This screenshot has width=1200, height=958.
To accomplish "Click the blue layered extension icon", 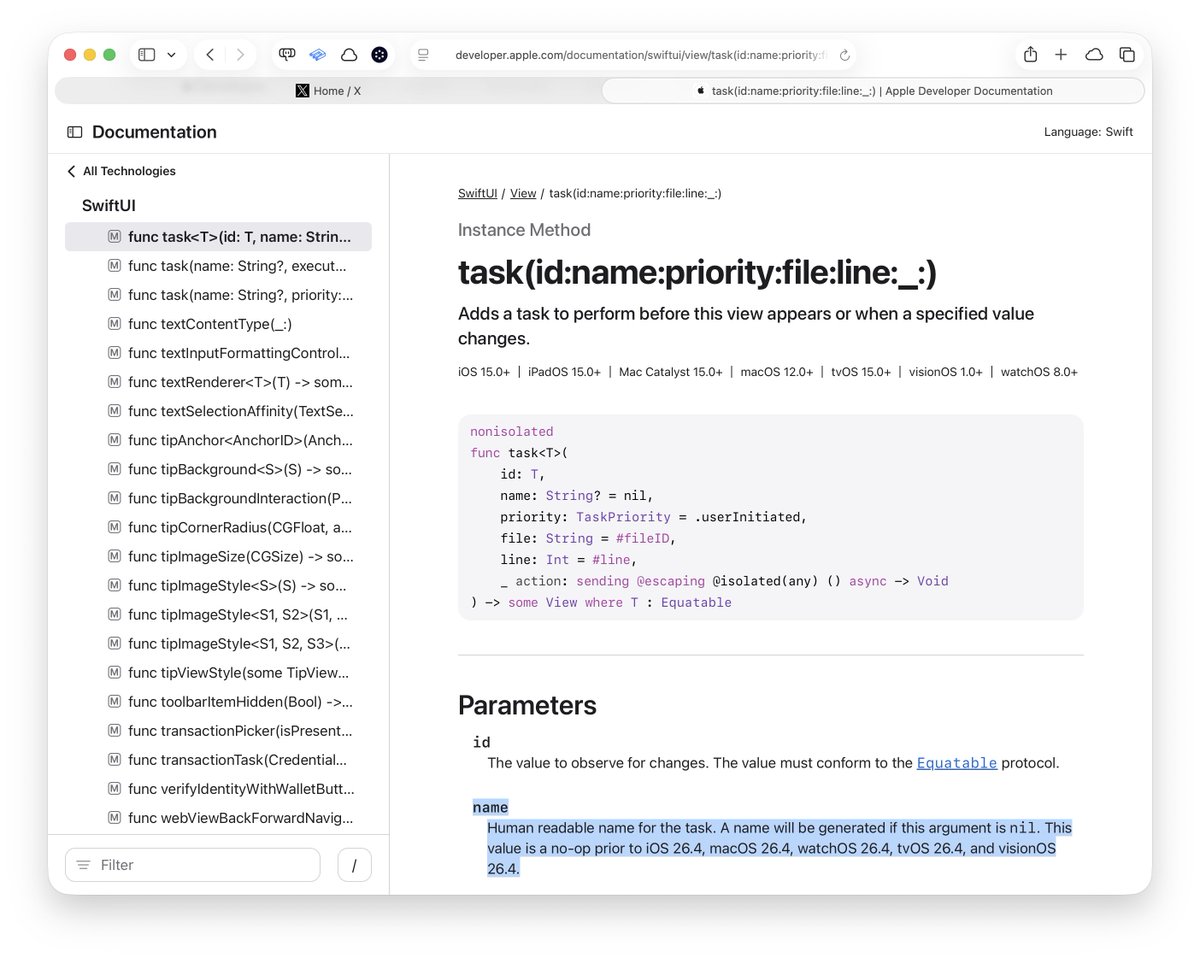I will [x=317, y=55].
